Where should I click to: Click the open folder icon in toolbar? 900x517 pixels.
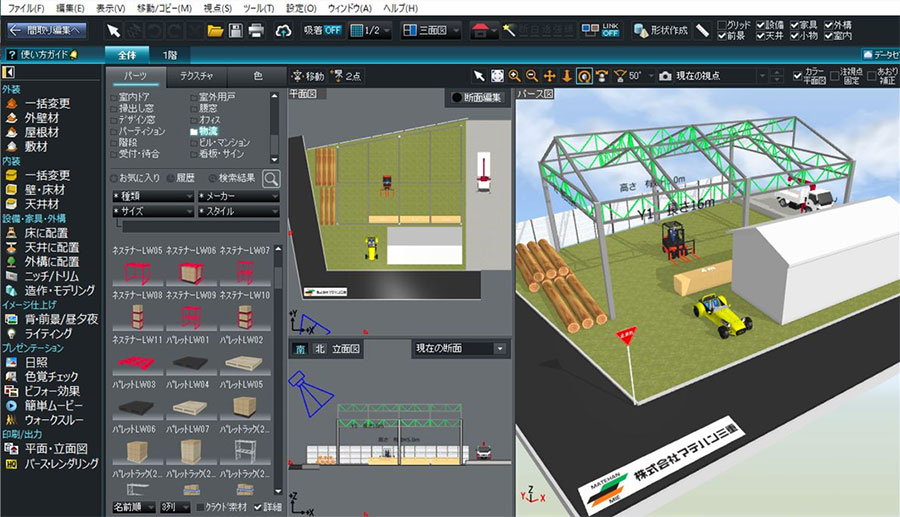(x=215, y=30)
